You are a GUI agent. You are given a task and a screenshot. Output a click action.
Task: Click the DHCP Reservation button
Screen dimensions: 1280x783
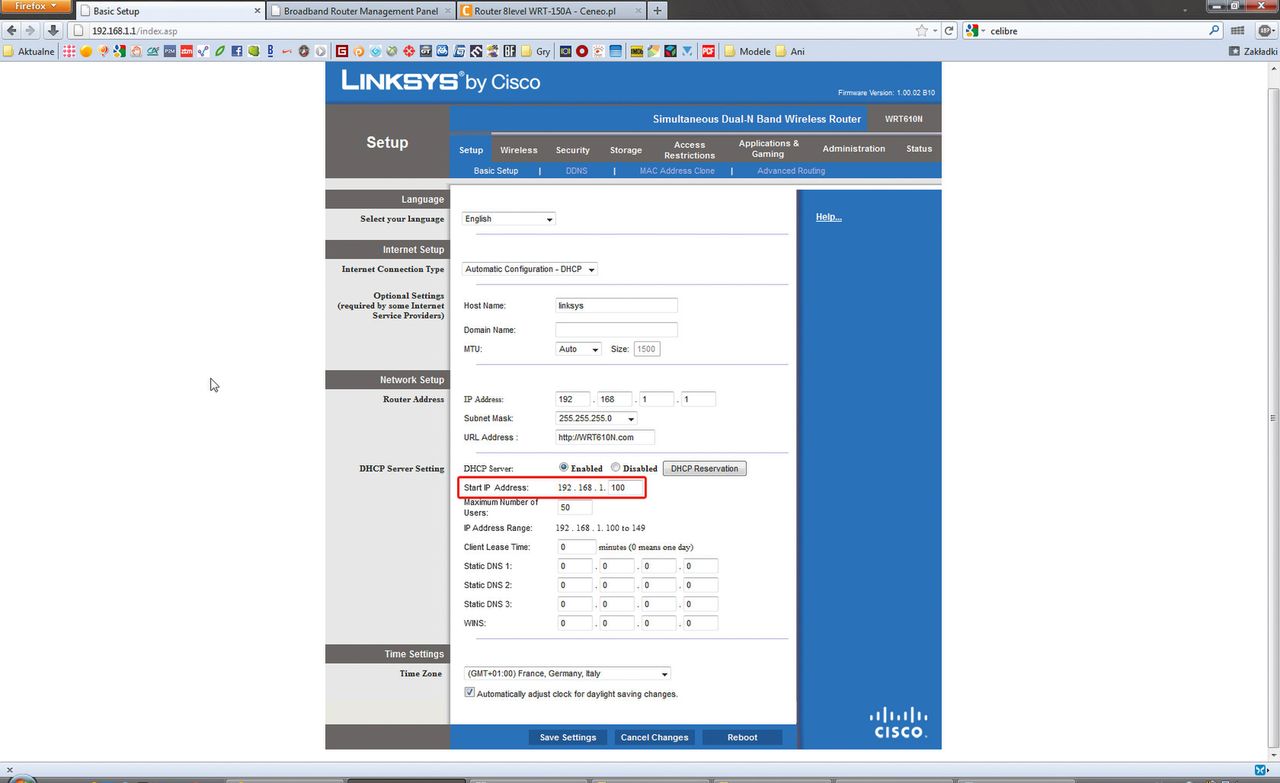pyautogui.click(x=705, y=468)
